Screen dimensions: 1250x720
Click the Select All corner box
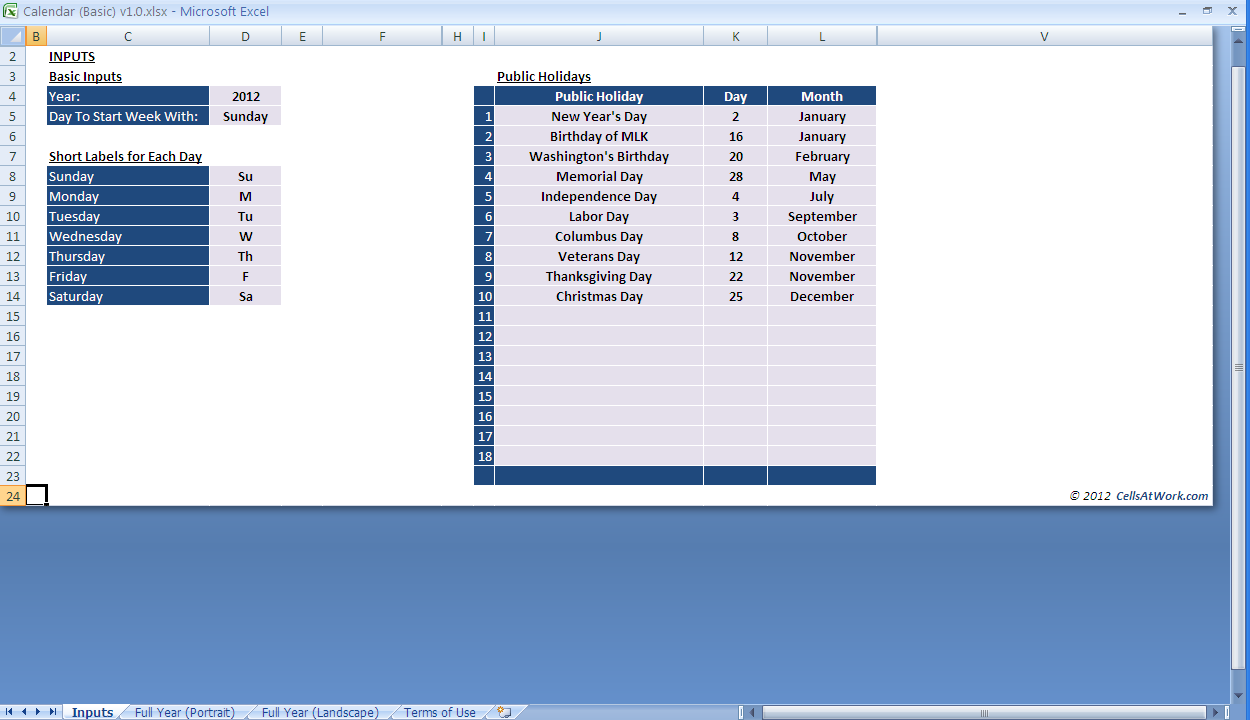click(12, 37)
